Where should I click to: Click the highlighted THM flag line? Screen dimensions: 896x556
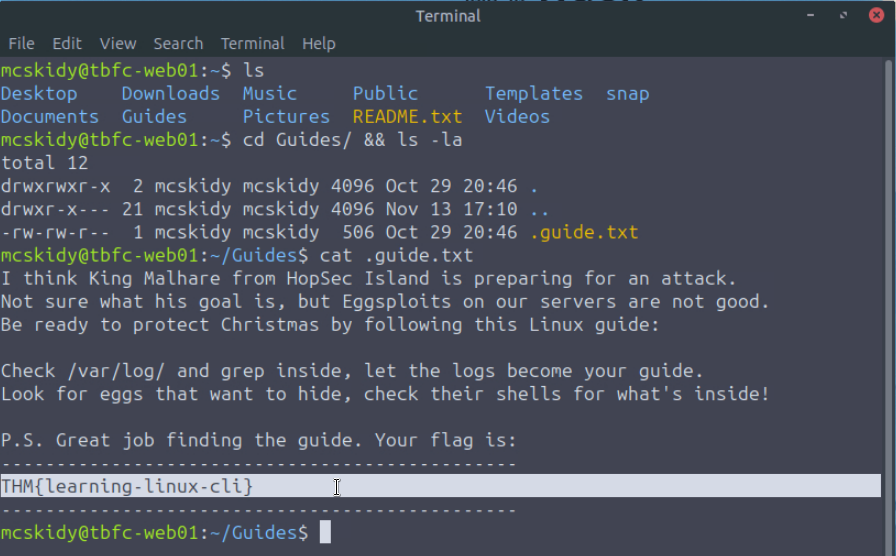[x=128, y=486]
